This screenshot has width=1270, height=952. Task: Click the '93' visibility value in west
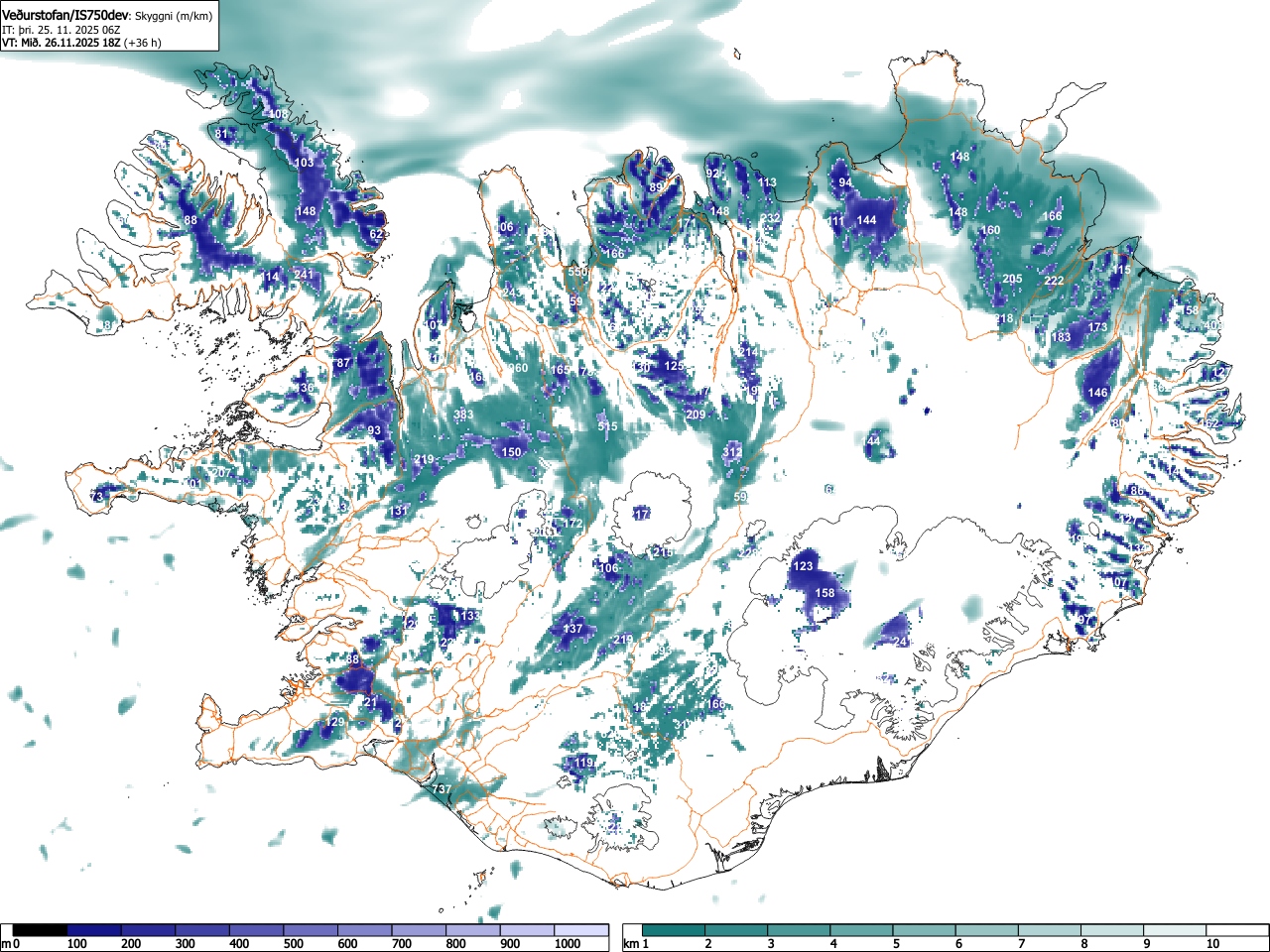click(374, 430)
